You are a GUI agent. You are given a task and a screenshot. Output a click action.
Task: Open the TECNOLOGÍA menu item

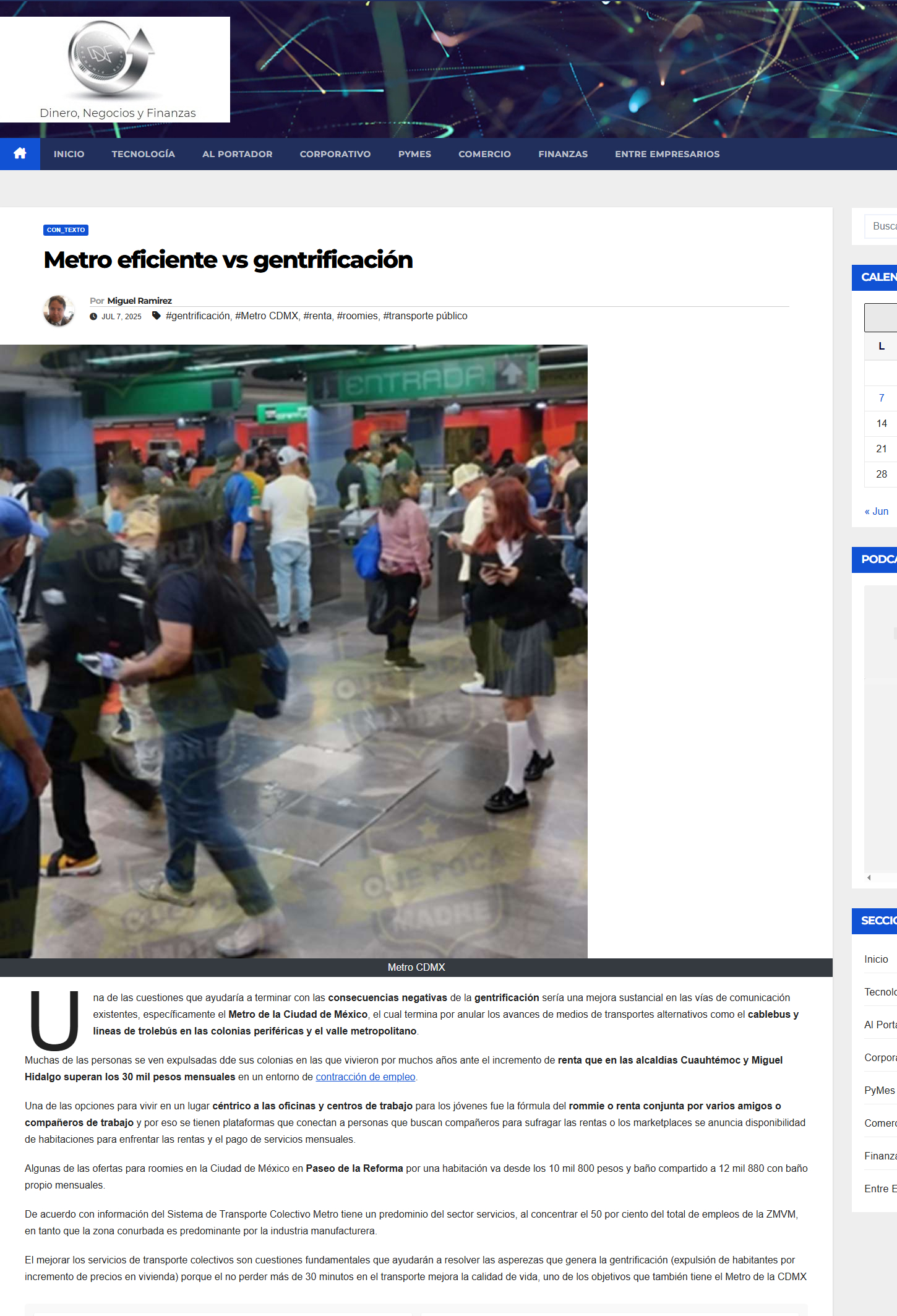(x=144, y=154)
